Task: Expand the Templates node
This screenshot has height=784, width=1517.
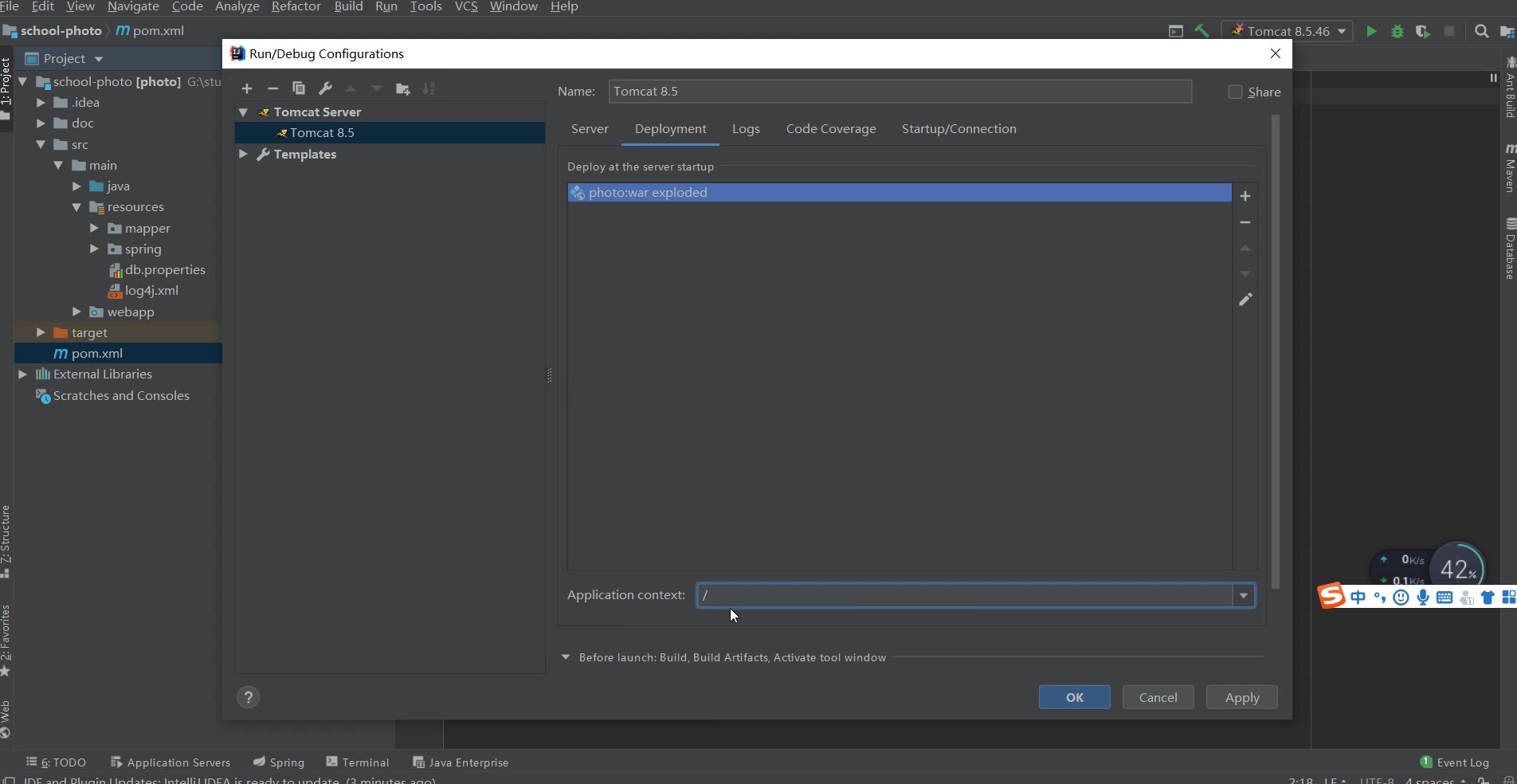Action: [243, 154]
